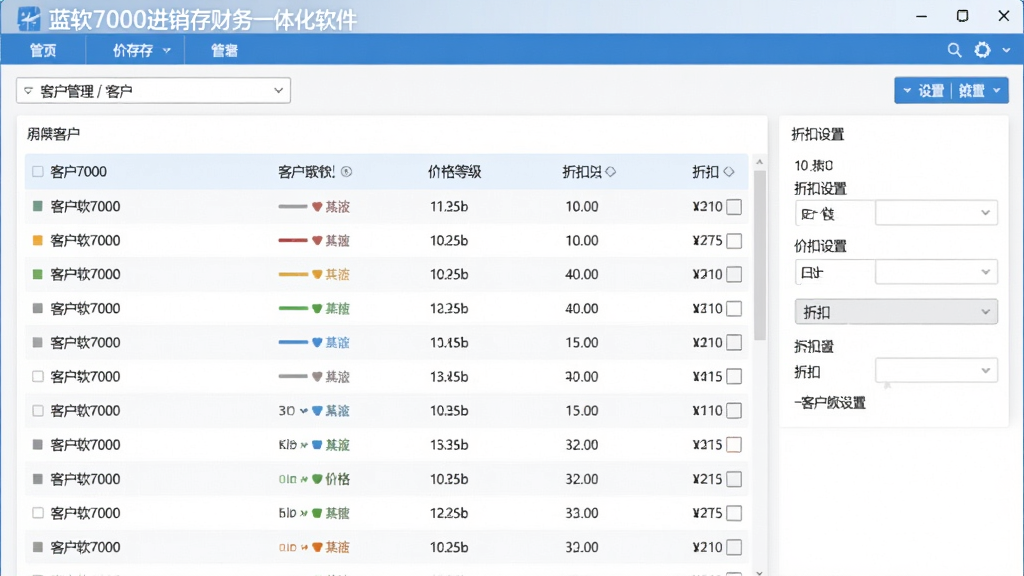Image resolution: width=1024 pixels, height=576 pixels.
Task: Click the green heart in 12.25b / 33.00 row
Action: (x=317, y=513)
